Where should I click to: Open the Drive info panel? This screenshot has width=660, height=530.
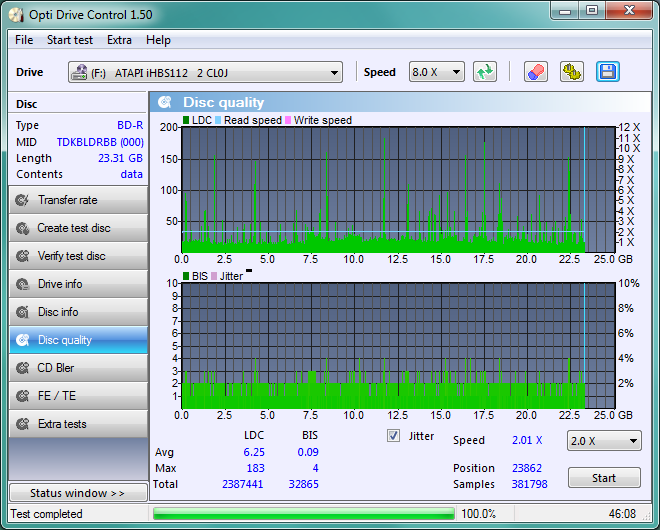point(78,284)
